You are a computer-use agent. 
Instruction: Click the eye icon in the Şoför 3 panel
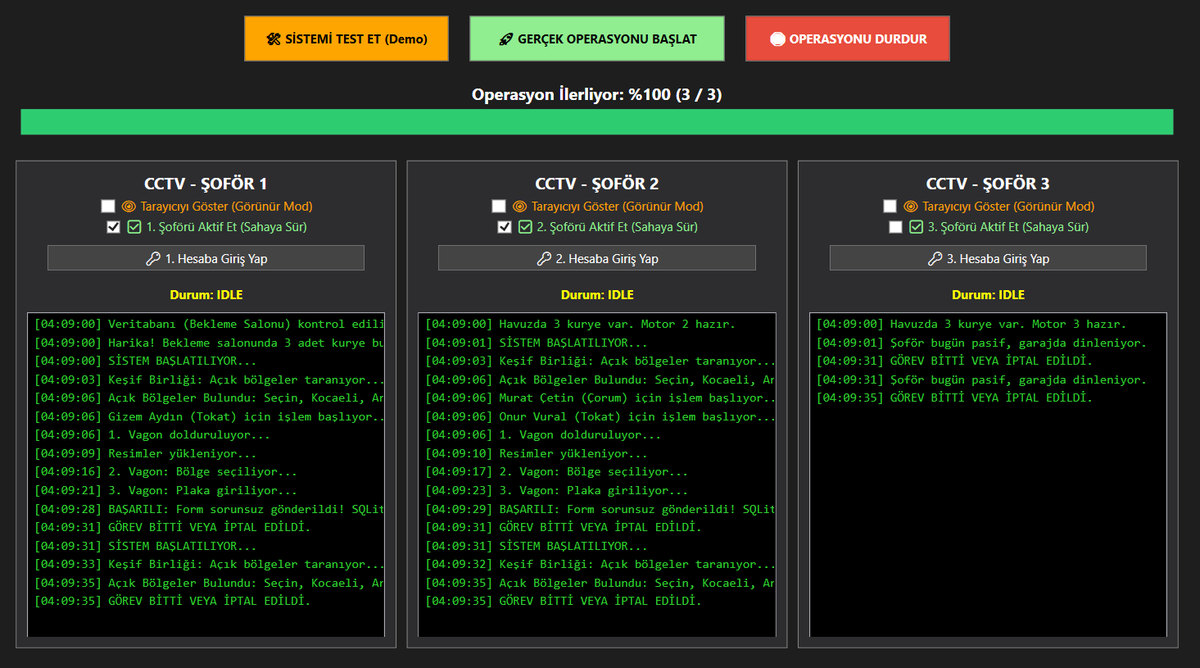[910, 206]
